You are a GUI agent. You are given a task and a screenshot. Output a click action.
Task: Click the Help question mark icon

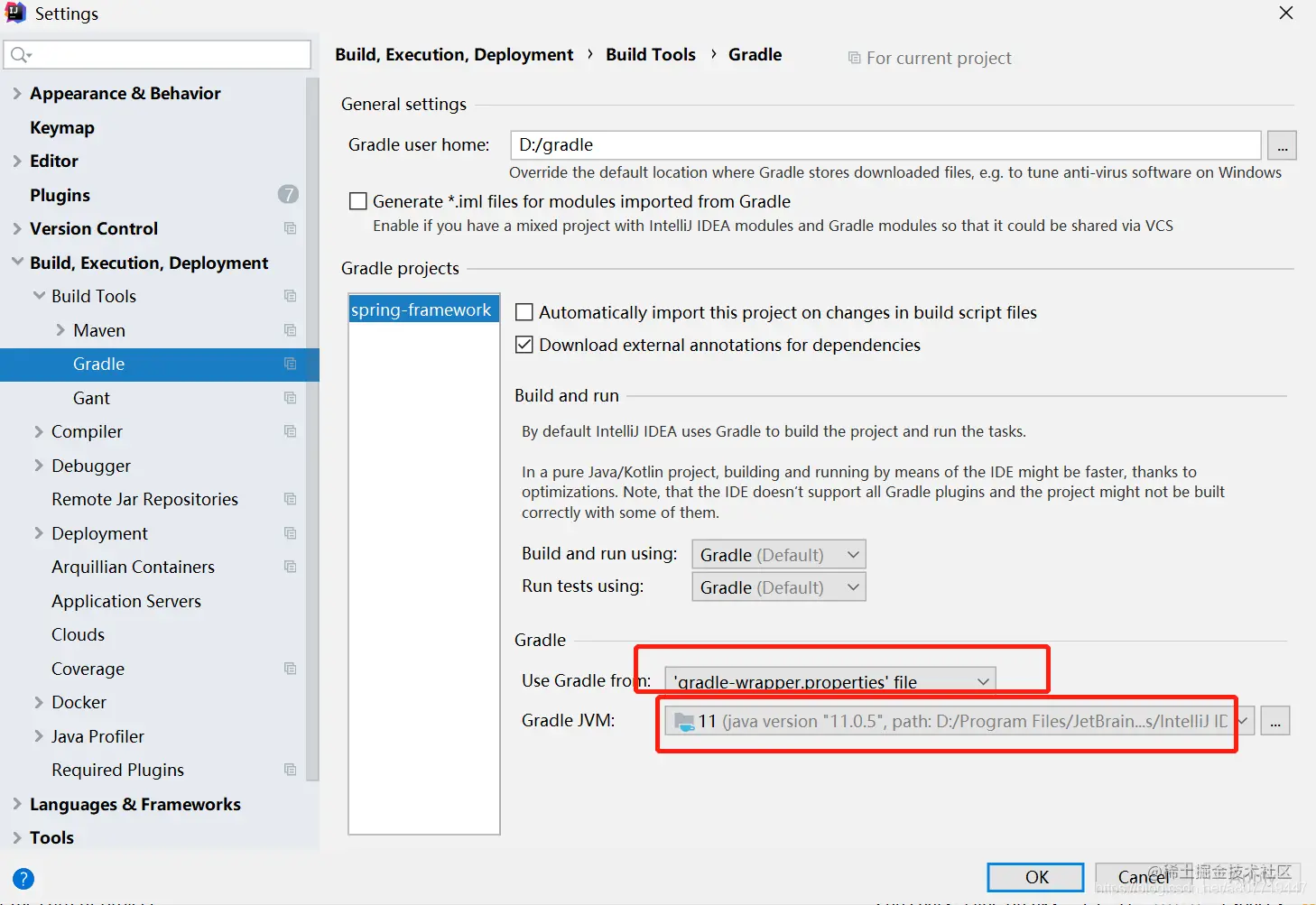[23, 879]
